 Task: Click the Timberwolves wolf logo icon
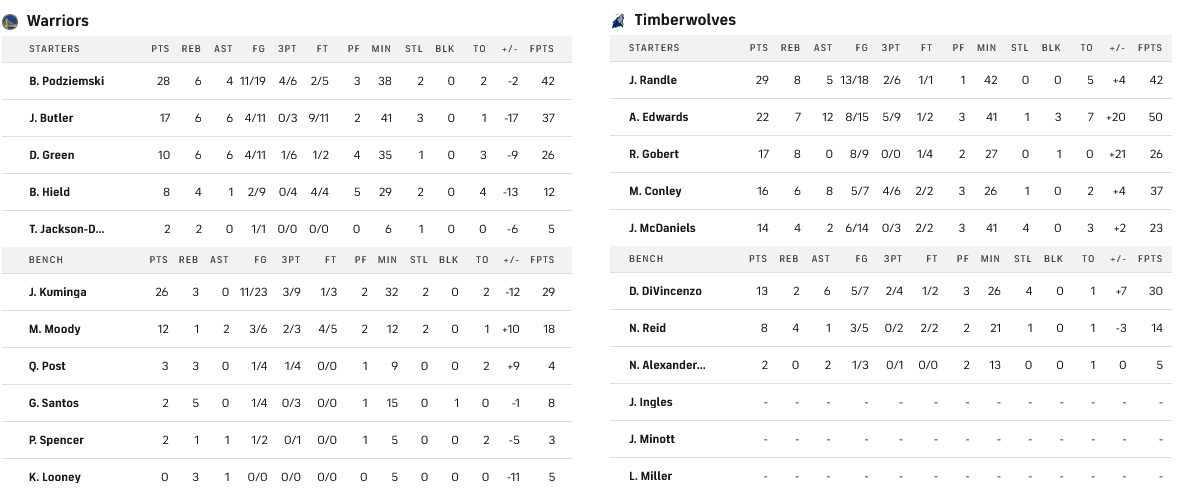[618, 21]
